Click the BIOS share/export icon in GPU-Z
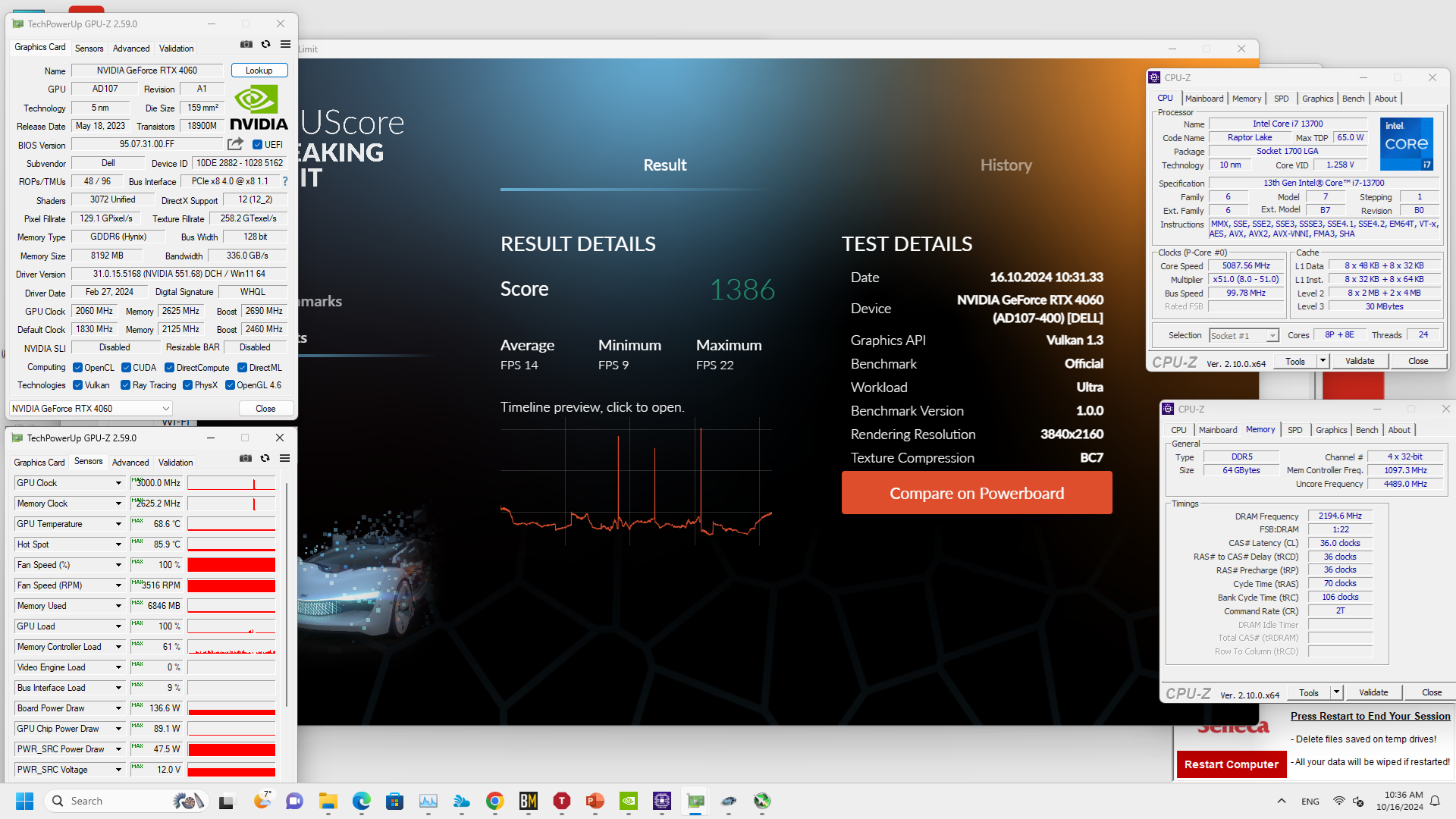Viewport: 1456px width, 819px height. click(236, 144)
